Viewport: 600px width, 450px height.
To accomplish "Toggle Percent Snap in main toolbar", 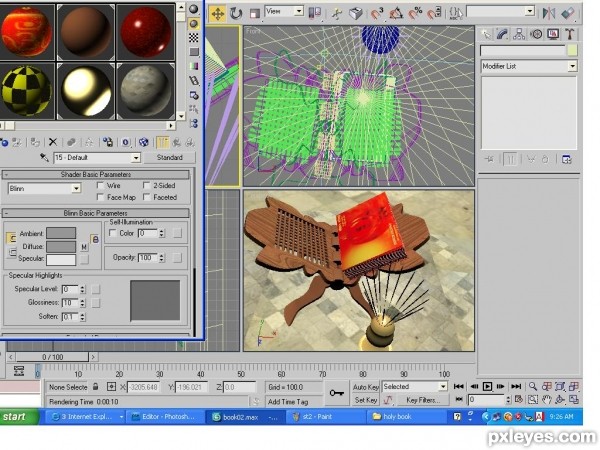I will click(x=415, y=14).
